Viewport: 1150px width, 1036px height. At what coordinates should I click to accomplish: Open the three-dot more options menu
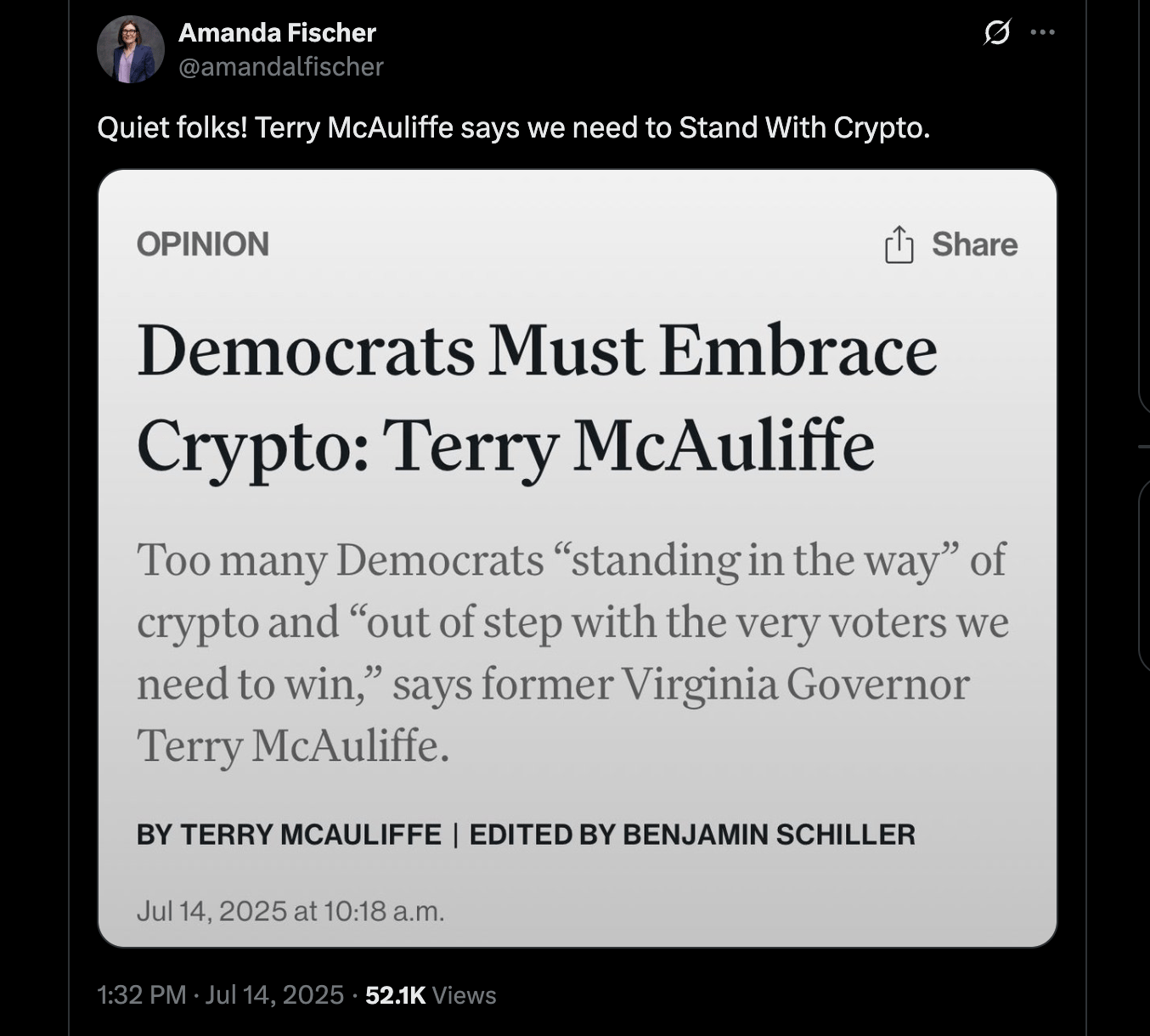pos(1042,32)
